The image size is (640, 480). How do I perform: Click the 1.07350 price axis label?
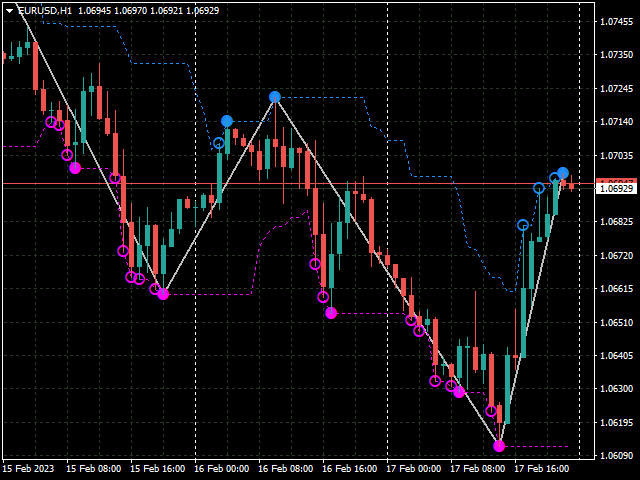[616, 55]
